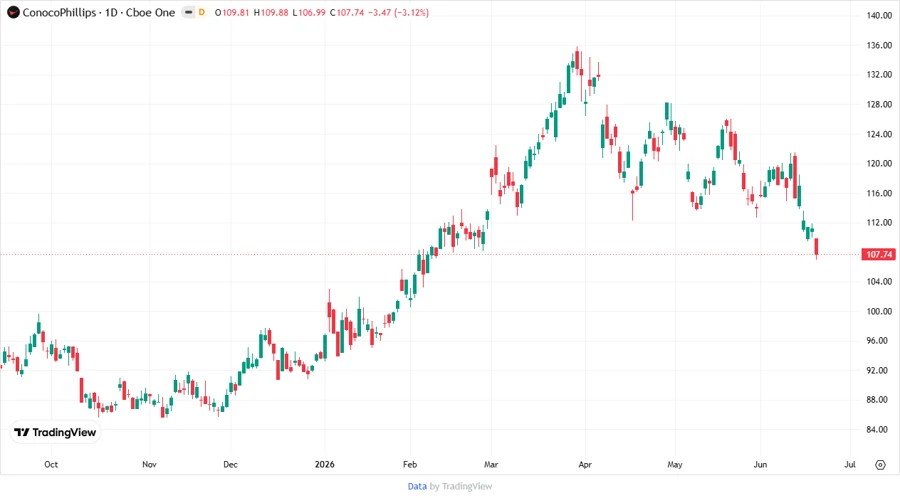Image resolution: width=900 pixels, height=498 pixels.
Task: Click the ConocoPhillips · 1D · Cboe One title
Action: [x=99, y=13]
